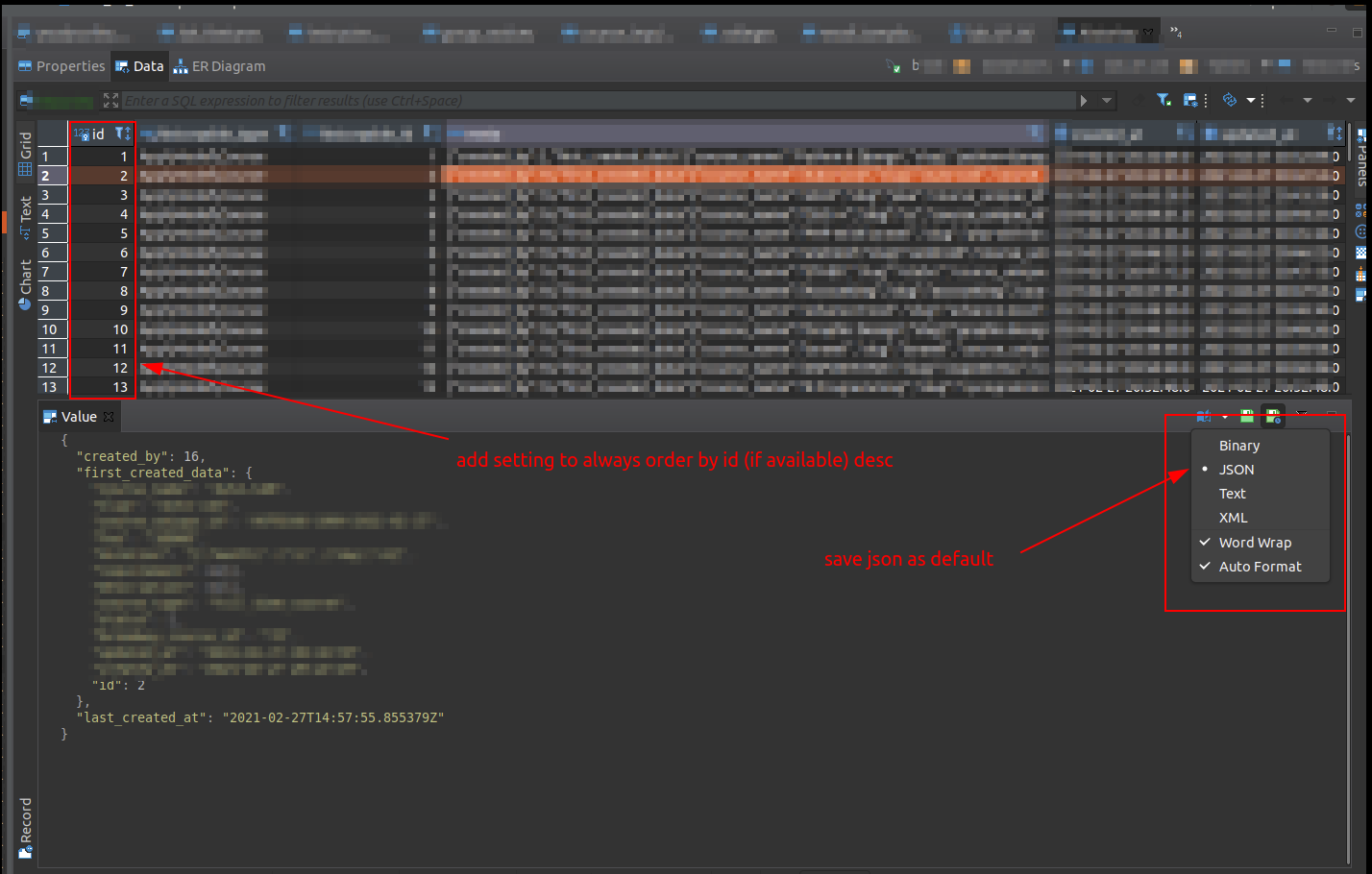Open the ER Diagram tab
The image size is (1372, 874).
pyautogui.click(x=219, y=66)
